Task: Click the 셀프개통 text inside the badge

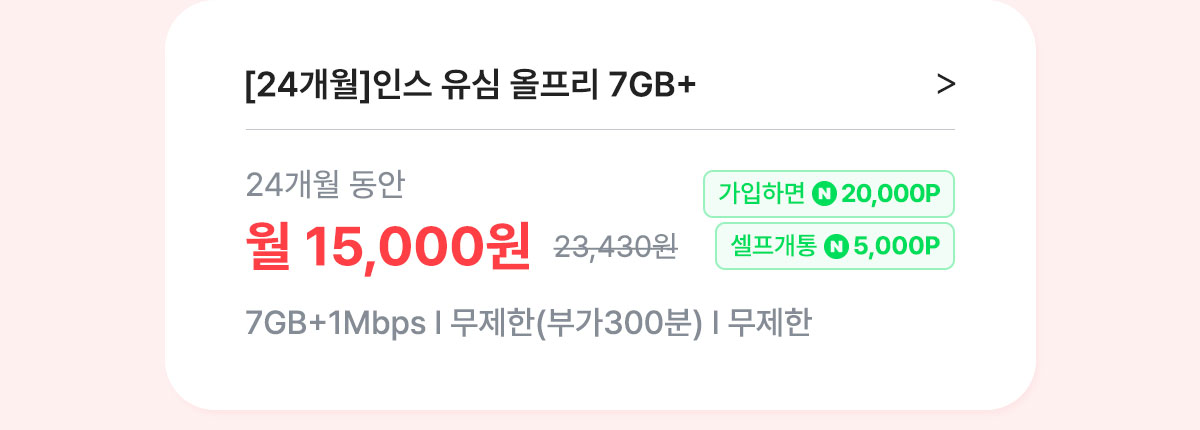Action: tap(774, 246)
